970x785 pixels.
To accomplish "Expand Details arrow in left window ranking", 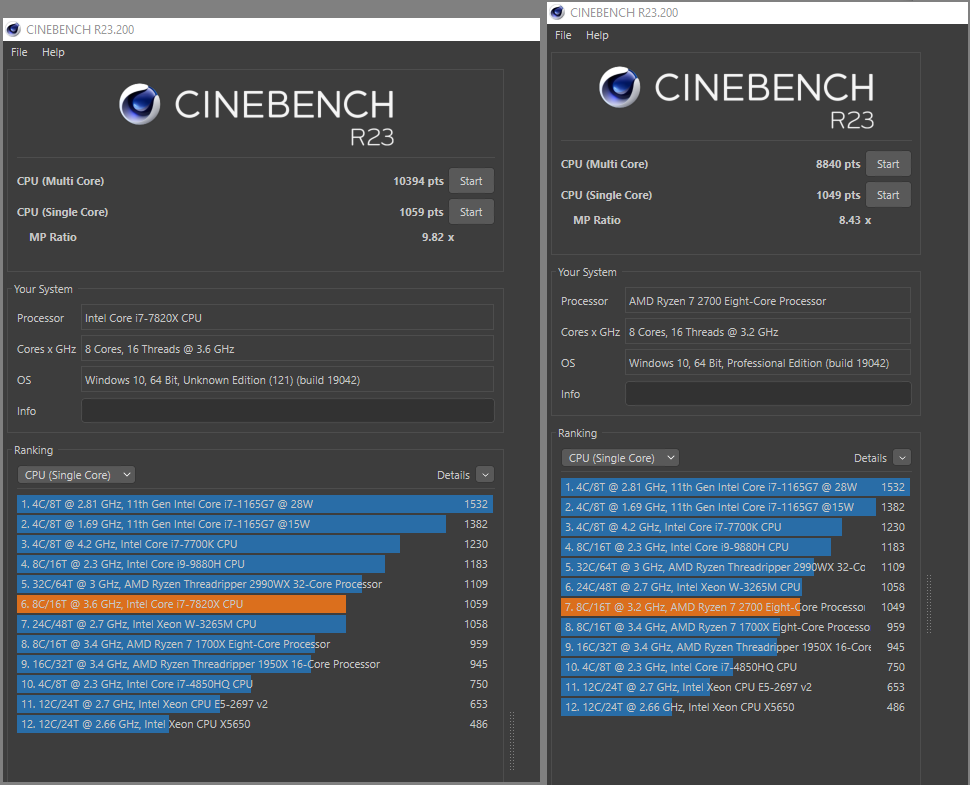I will coord(486,475).
